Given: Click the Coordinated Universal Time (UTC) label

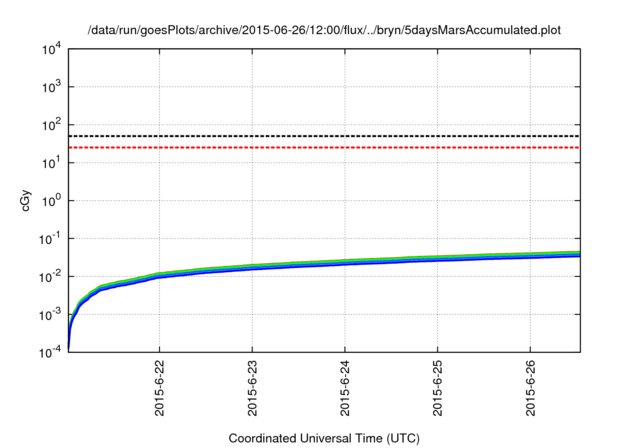Looking at the screenshot, I should [x=324, y=438].
